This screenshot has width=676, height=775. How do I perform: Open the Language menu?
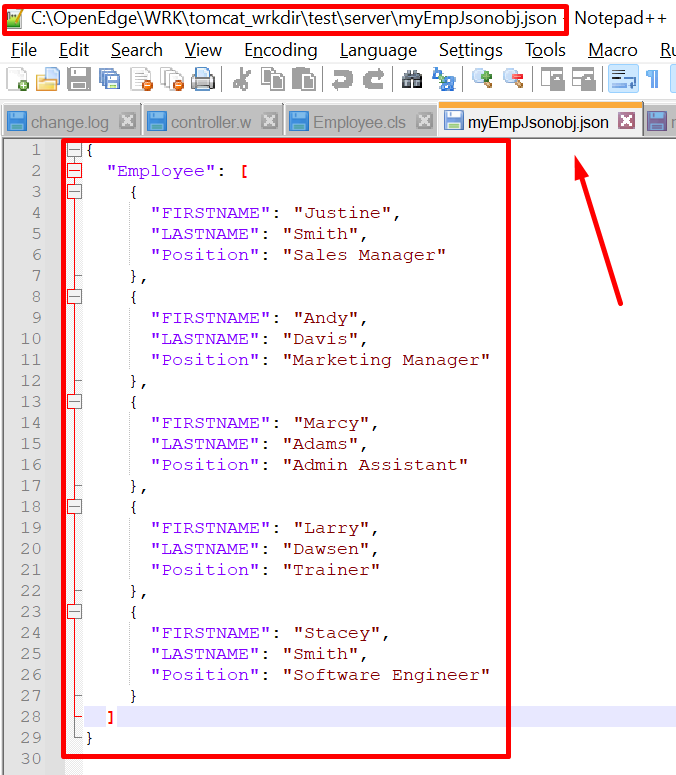(x=378, y=50)
